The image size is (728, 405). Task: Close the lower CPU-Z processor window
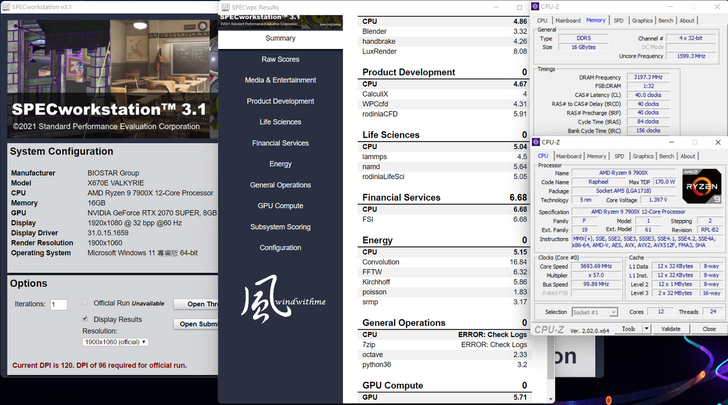pos(718,143)
